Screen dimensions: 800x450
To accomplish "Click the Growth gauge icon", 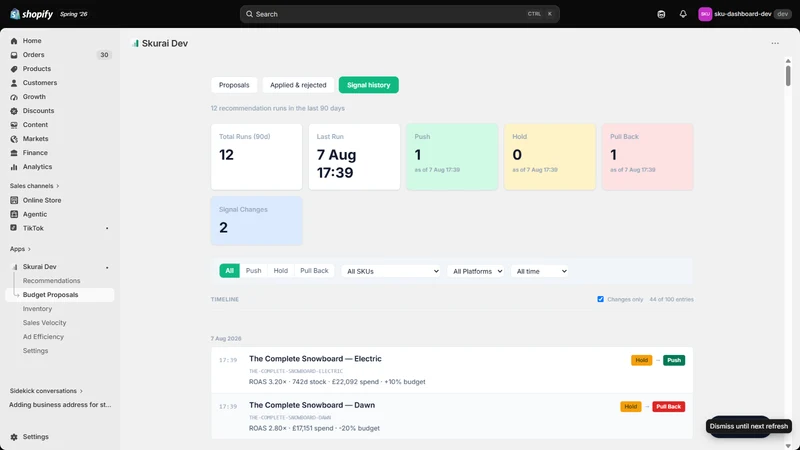I will [x=14, y=97].
